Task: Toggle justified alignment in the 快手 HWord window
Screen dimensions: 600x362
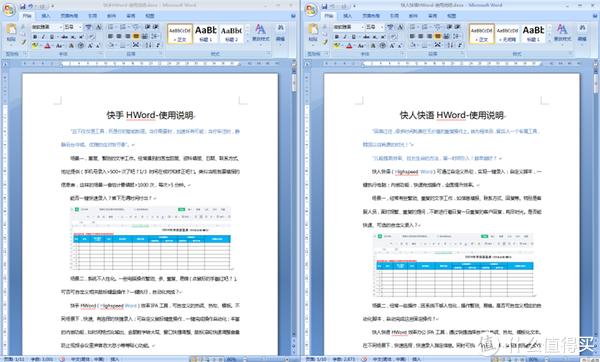Action: (x=136, y=36)
